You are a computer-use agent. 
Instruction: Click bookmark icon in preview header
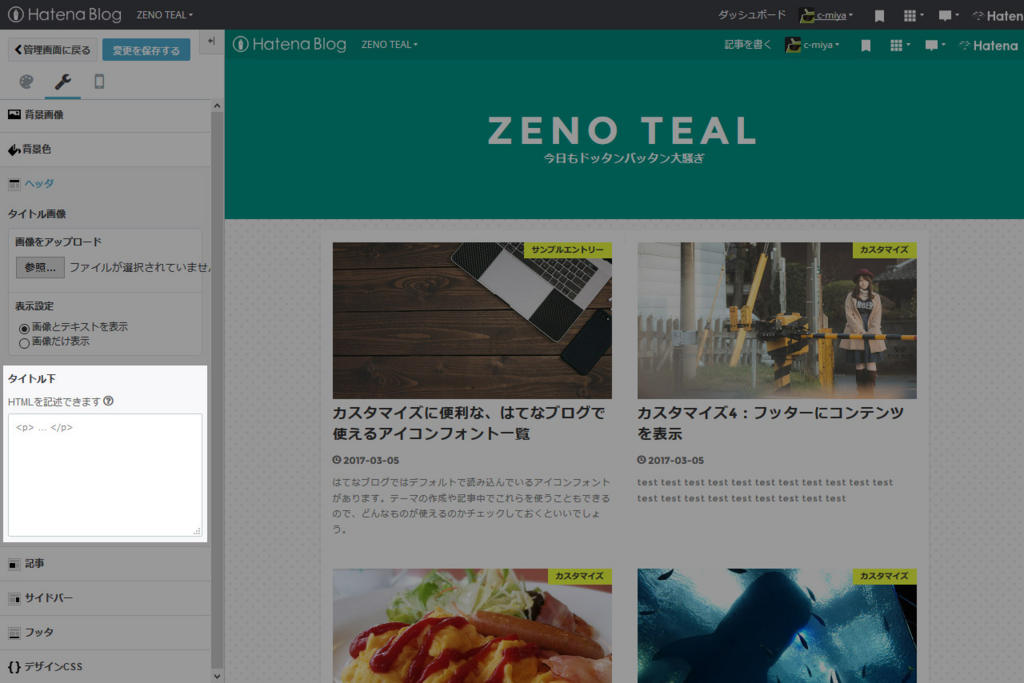(x=866, y=46)
